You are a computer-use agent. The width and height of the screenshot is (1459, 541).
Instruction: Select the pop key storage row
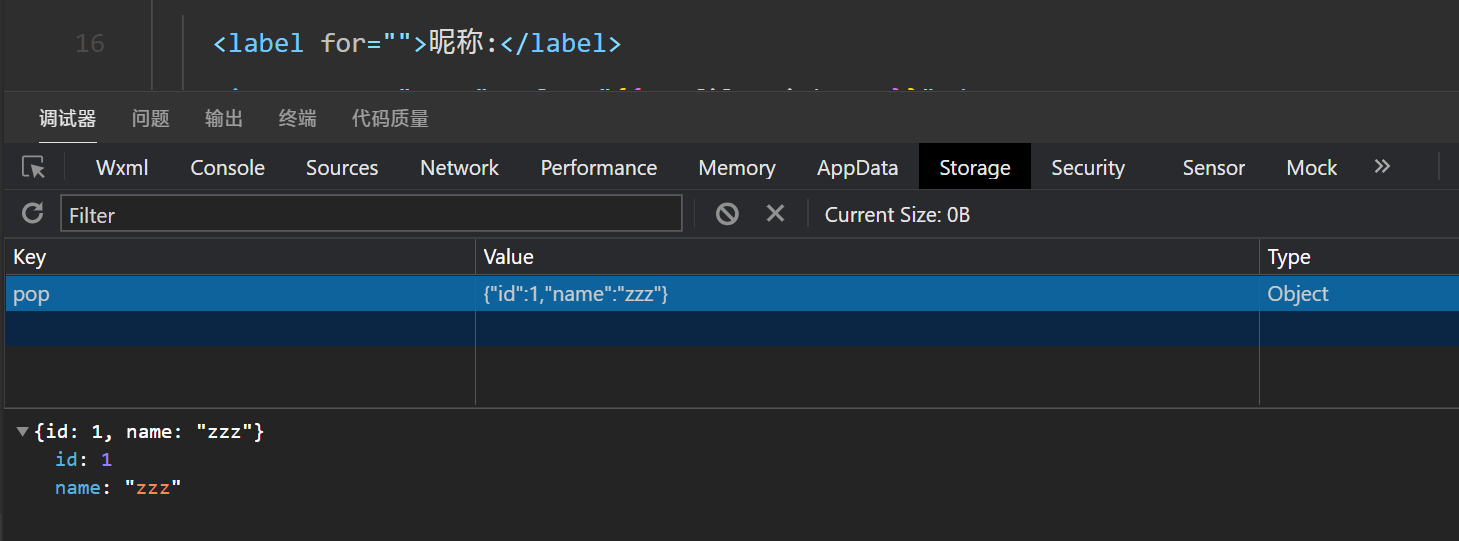tap(240, 294)
